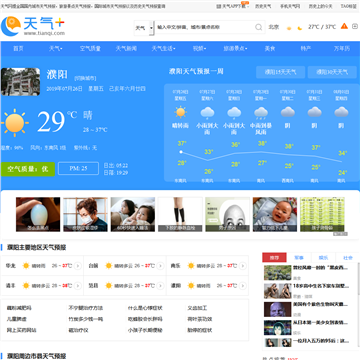Open the 天气 search type dropdown
The height and width of the screenshot is (360, 360).
click(x=144, y=28)
